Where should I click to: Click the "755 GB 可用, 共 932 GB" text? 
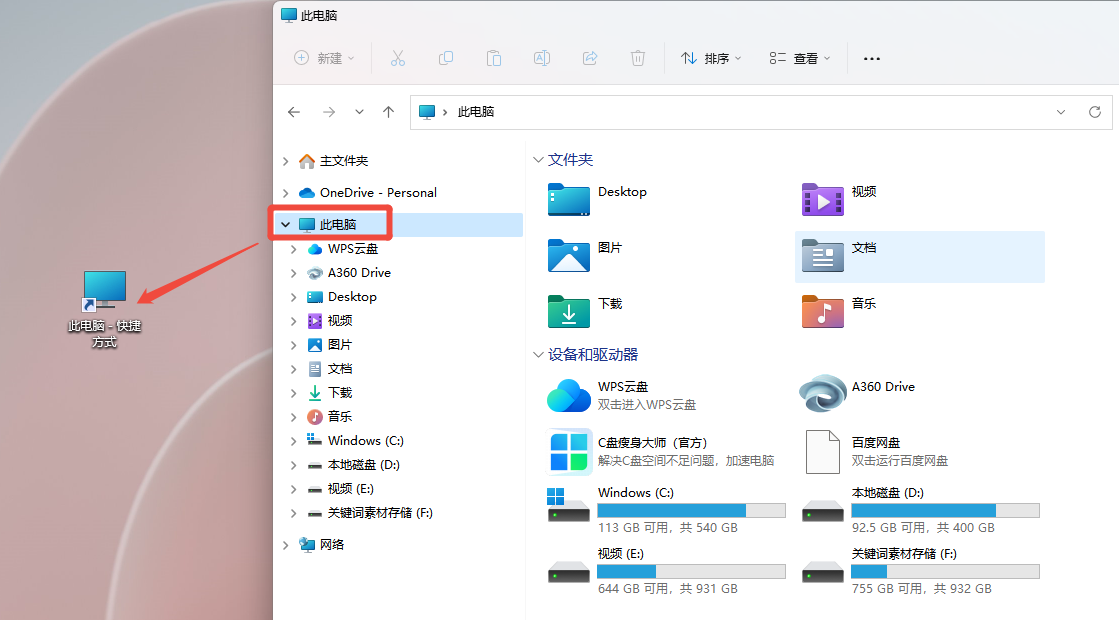tap(921, 589)
